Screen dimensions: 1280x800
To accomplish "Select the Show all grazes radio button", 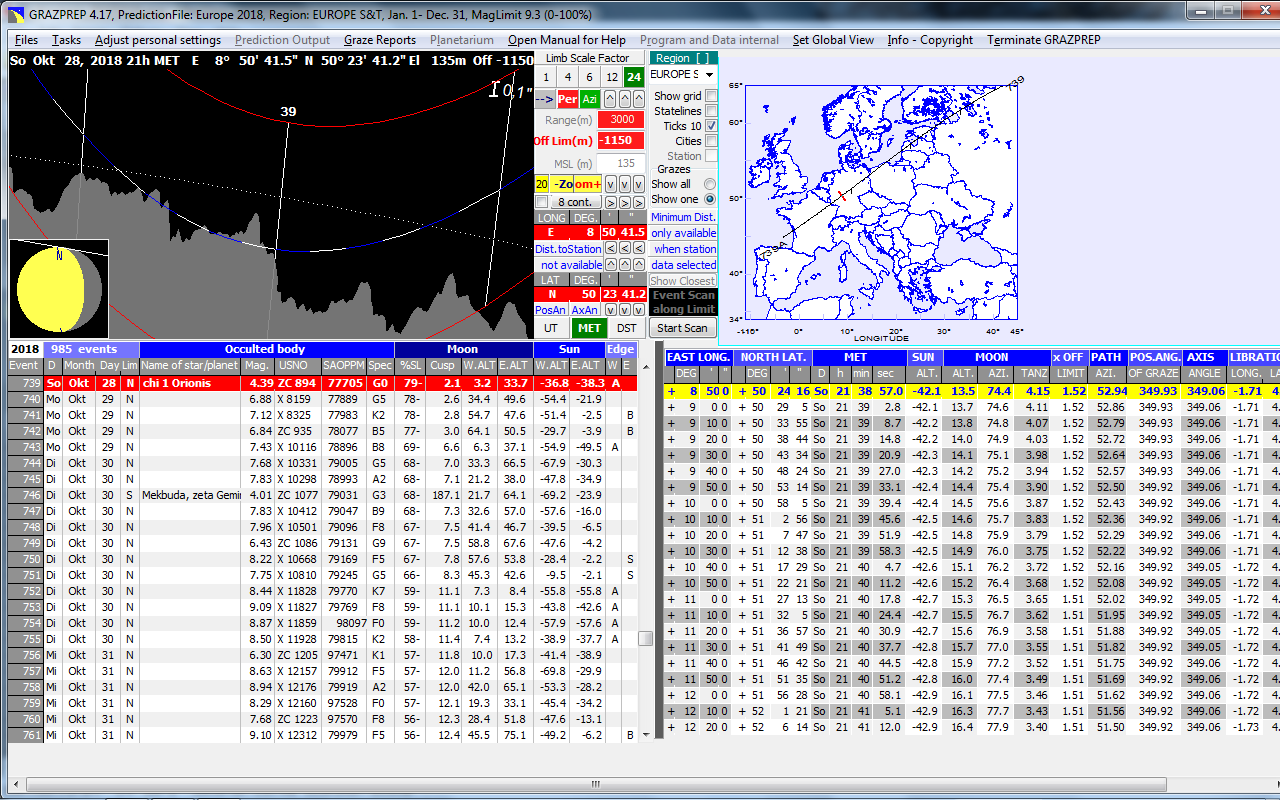I will click(710, 184).
